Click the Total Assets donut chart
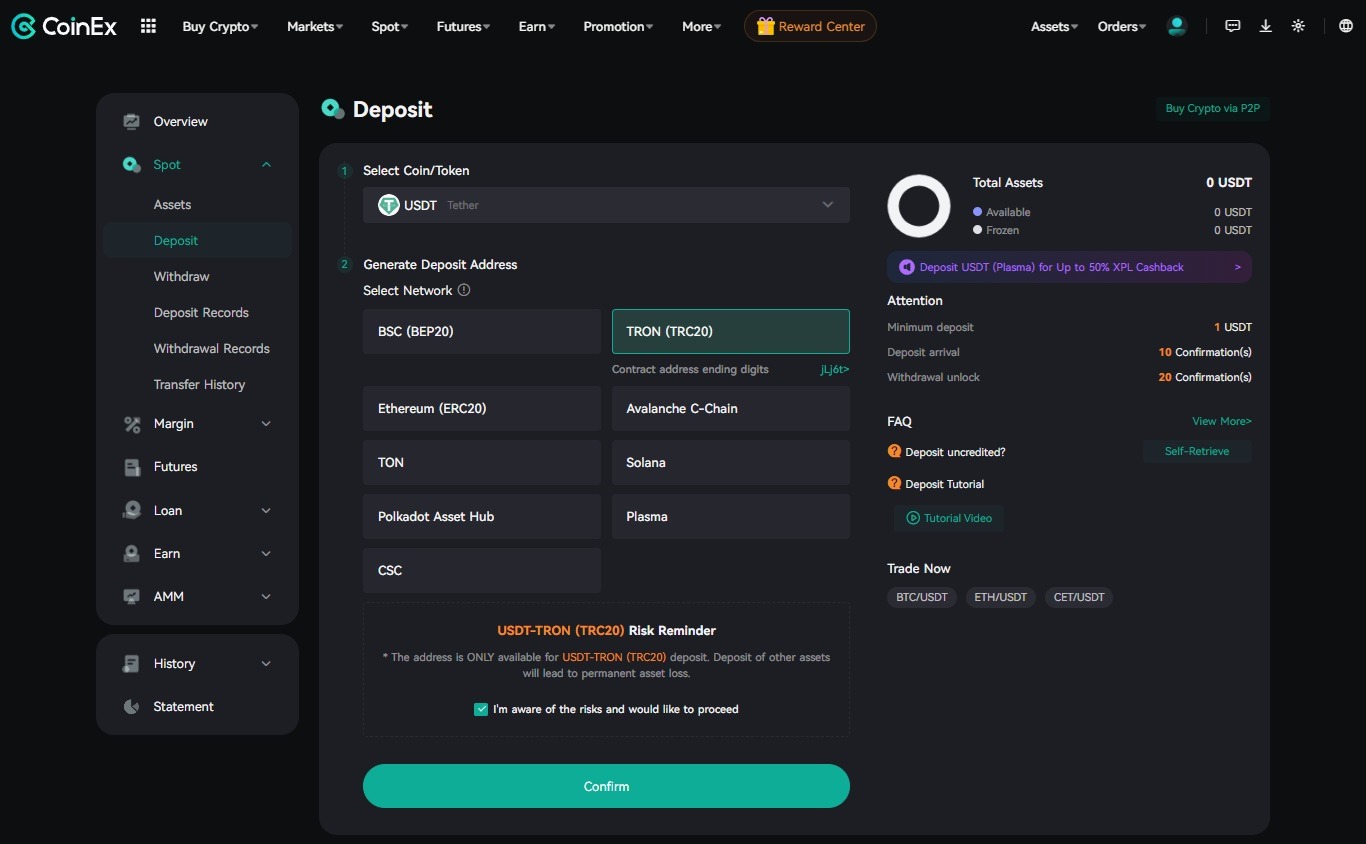1366x844 pixels. (918, 206)
